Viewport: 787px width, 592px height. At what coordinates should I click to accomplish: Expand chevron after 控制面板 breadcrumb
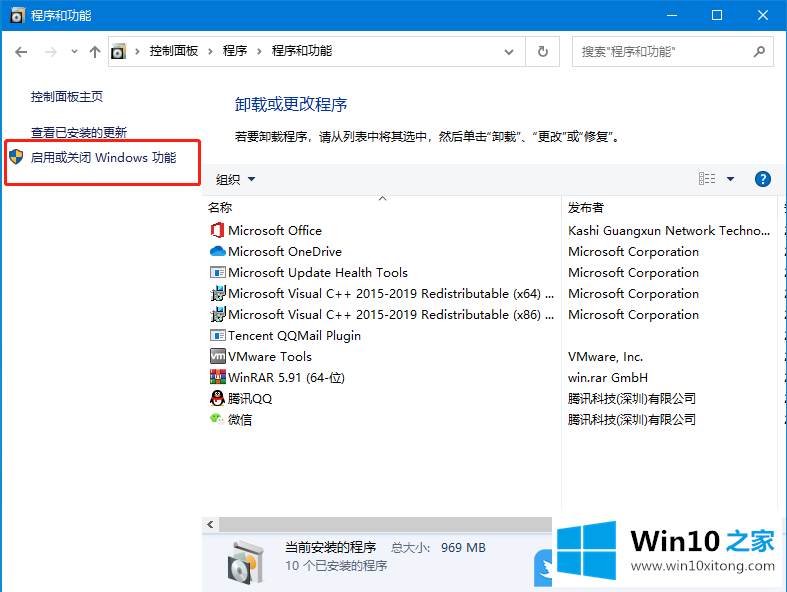210,51
